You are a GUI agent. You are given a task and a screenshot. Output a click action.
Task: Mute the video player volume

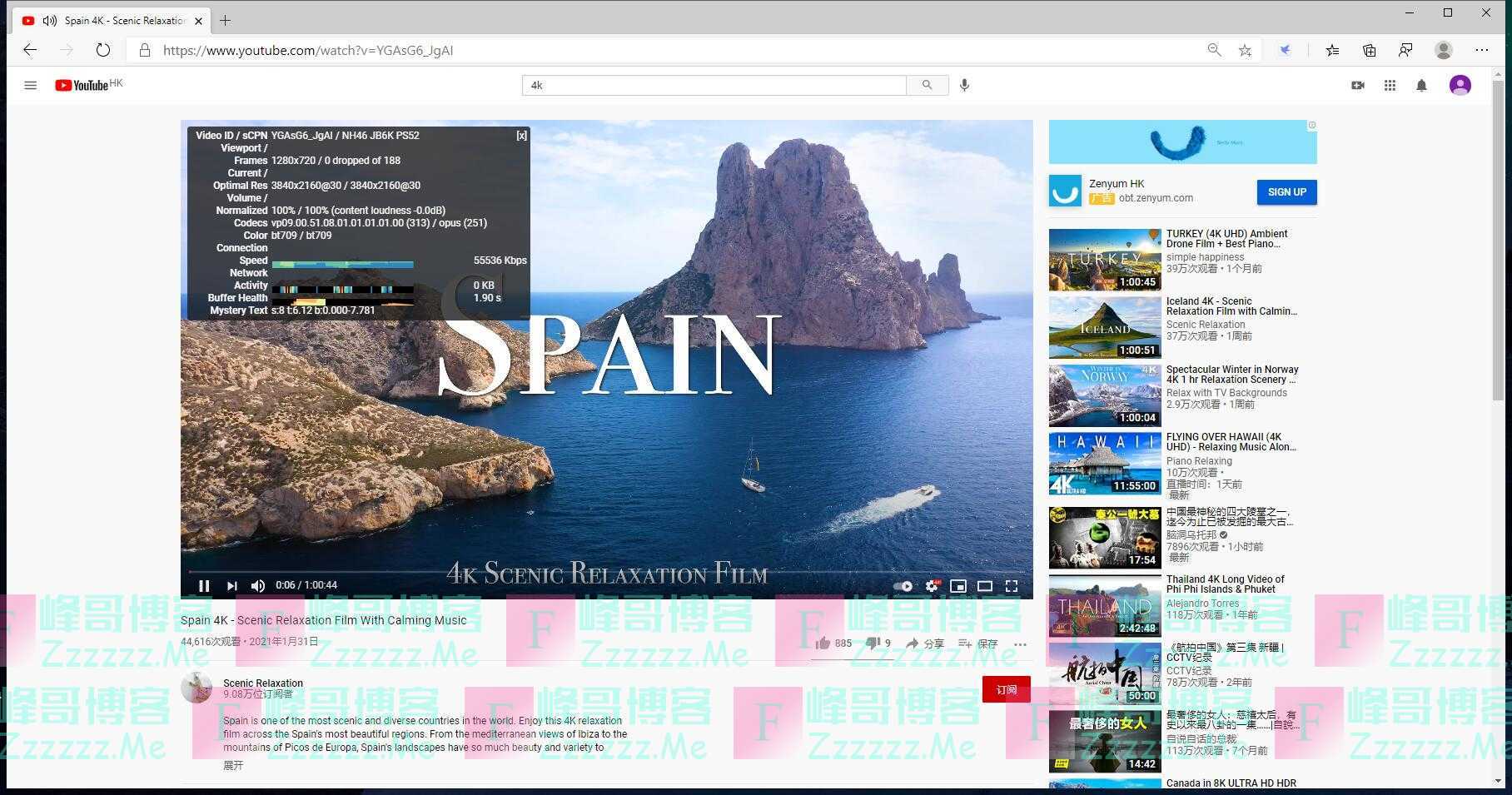(258, 586)
